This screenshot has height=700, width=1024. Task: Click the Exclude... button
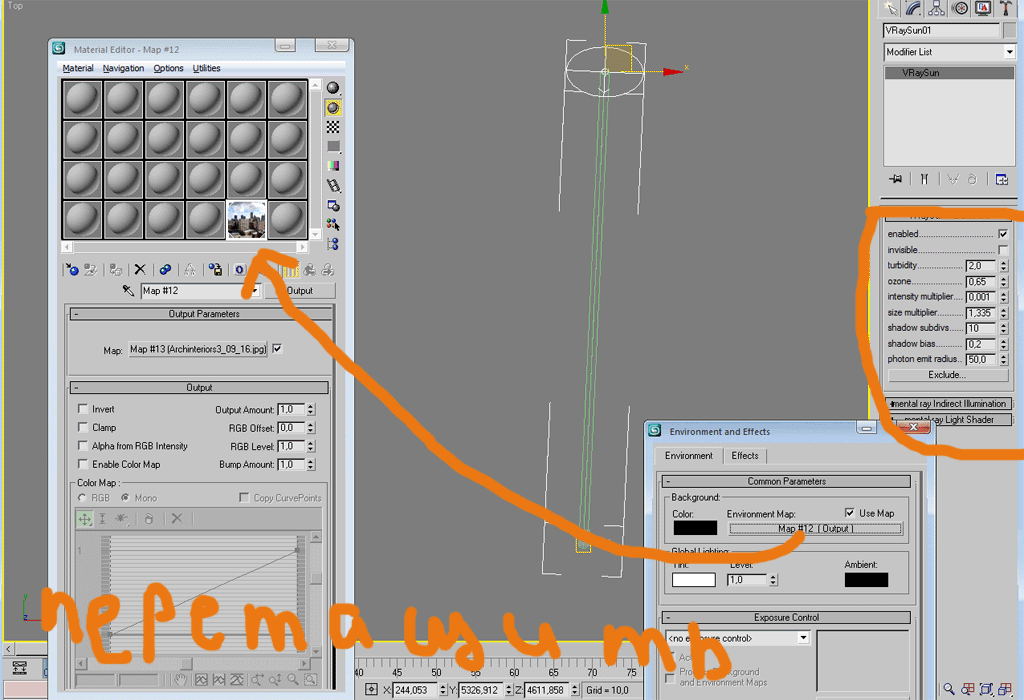pyautogui.click(x=946, y=375)
